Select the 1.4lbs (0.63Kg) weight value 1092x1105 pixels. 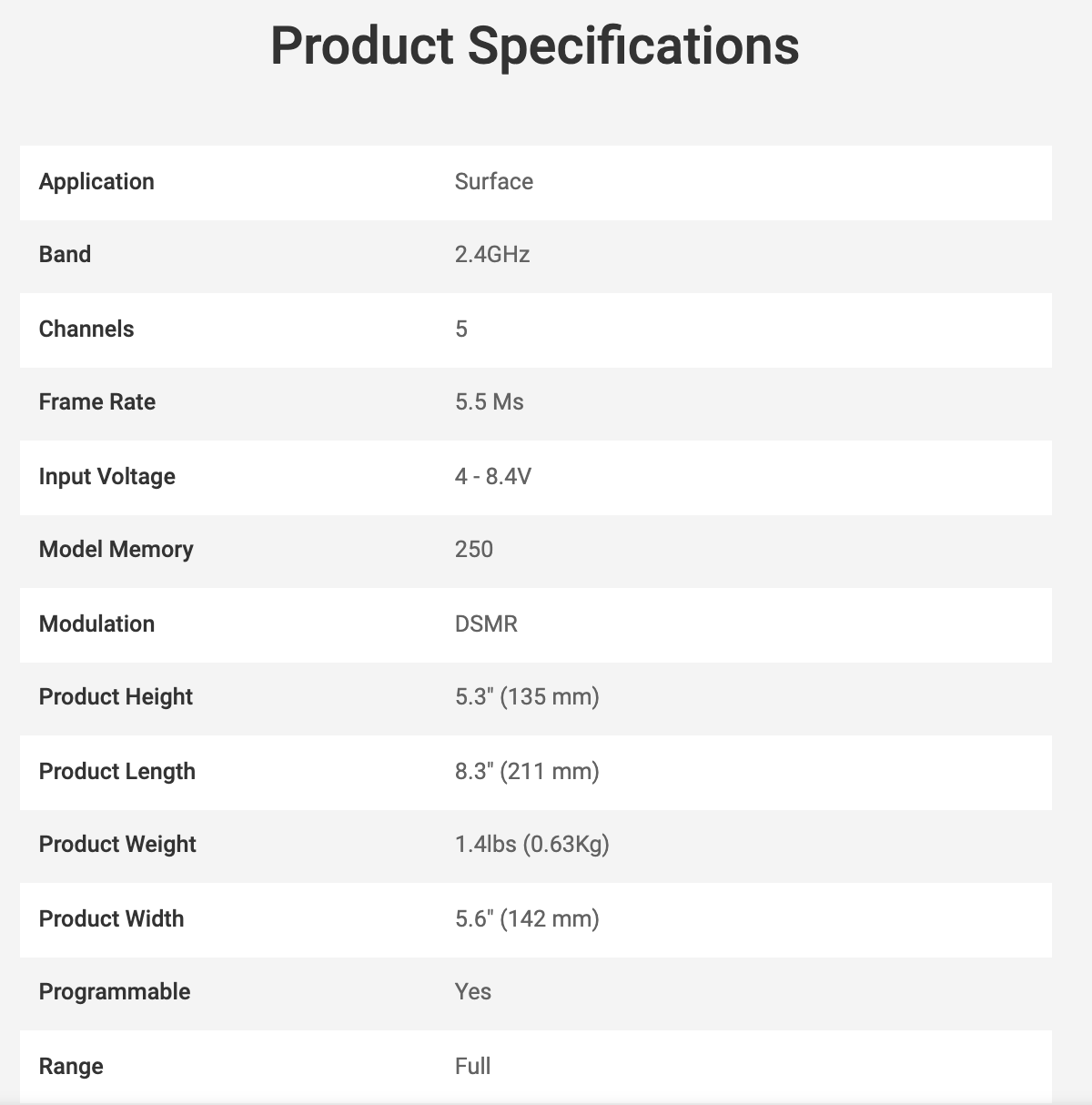coord(531,845)
